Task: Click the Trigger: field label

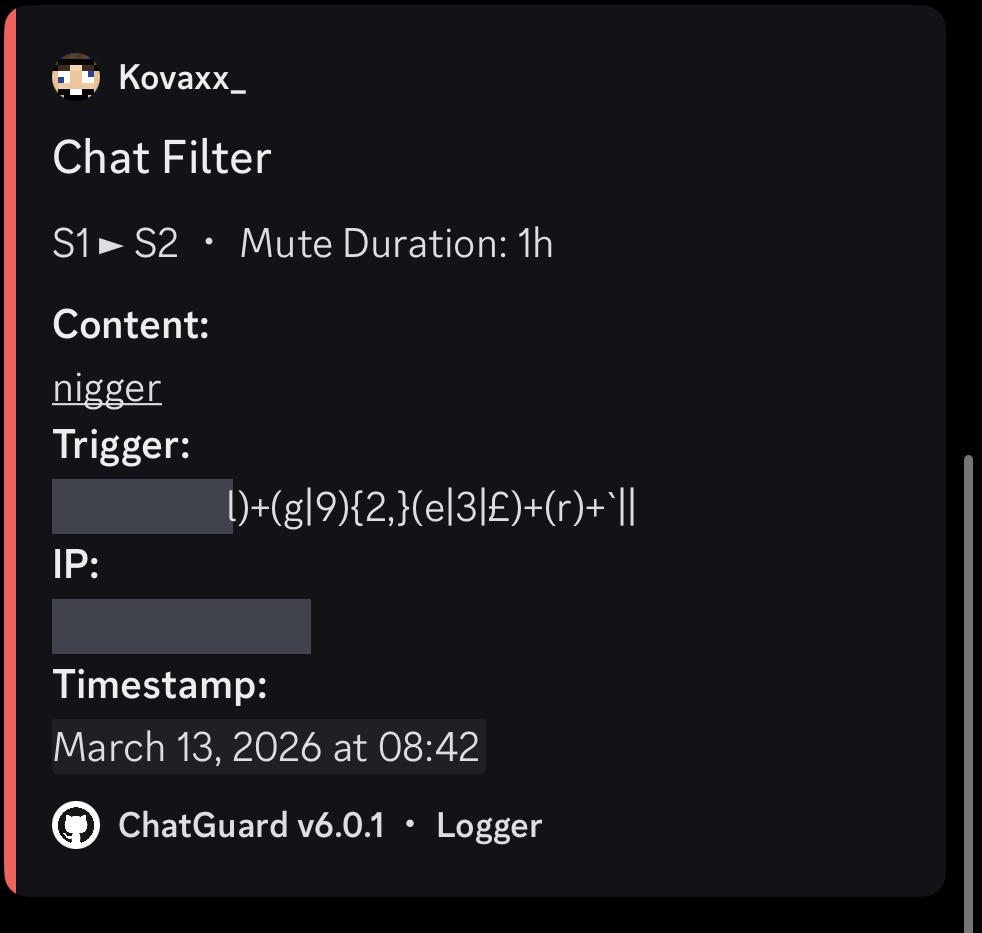Action: tap(121, 445)
